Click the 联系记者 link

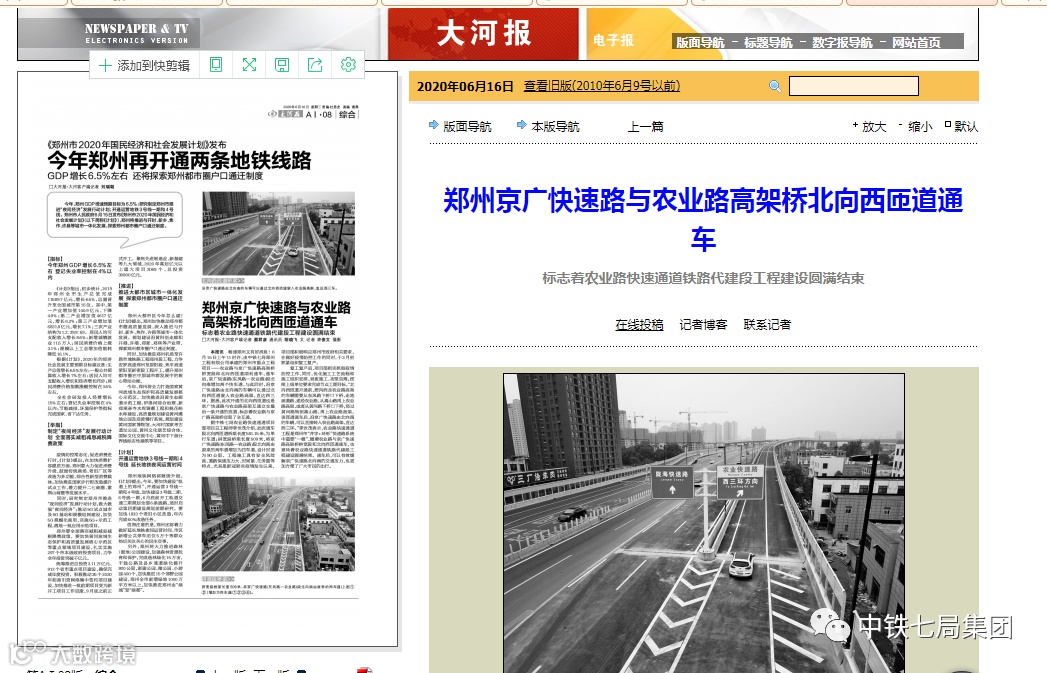[767, 324]
